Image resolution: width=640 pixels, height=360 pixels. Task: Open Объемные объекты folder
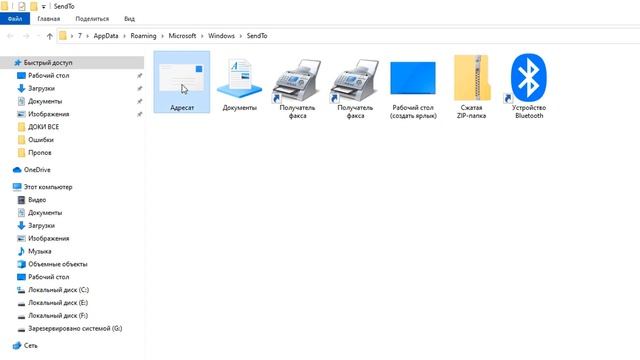point(58,264)
